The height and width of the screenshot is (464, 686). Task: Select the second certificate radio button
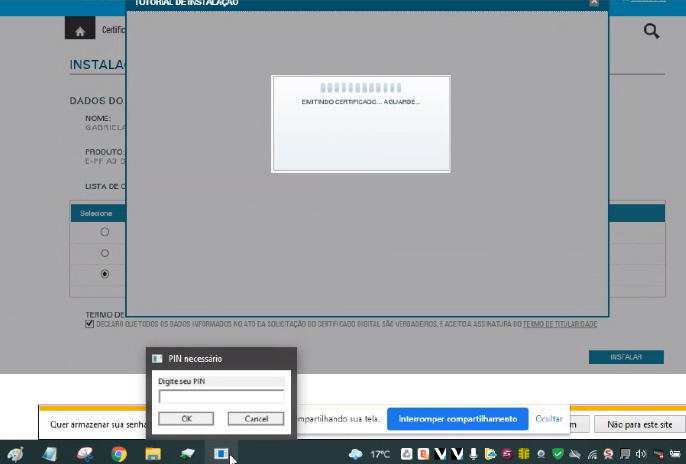click(105, 253)
